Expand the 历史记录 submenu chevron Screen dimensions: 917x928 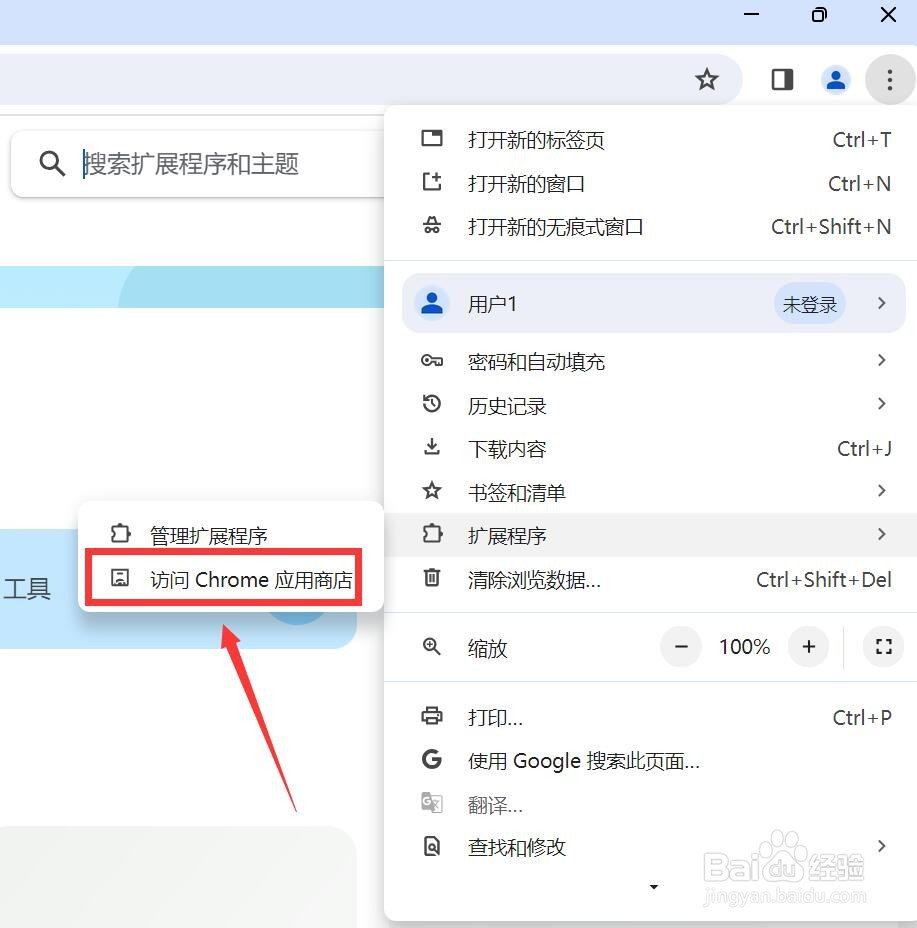(x=881, y=405)
